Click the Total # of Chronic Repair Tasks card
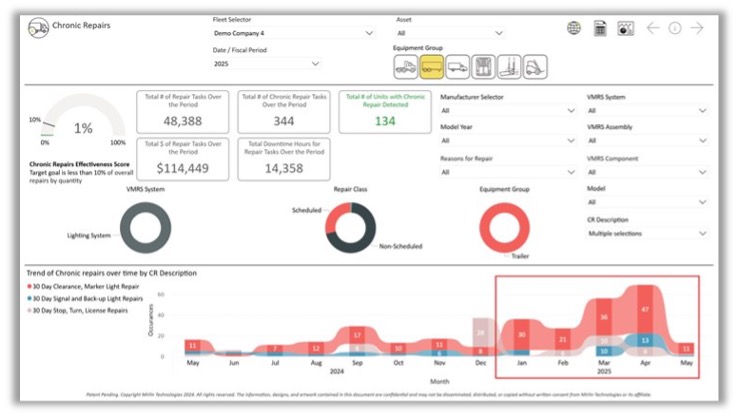Image resolution: width=739 pixels, height=418 pixels. coord(284,111)
